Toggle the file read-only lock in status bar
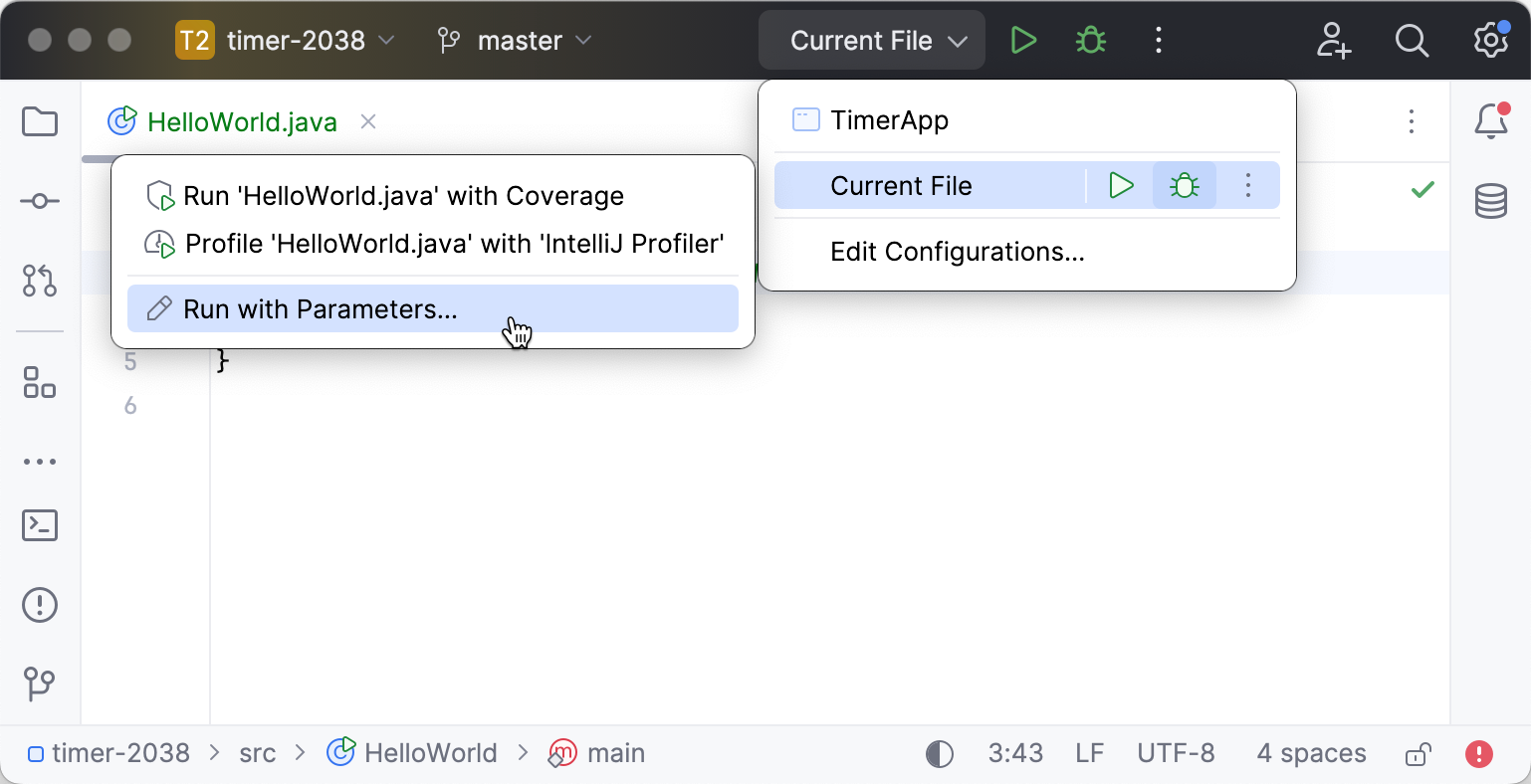1531x784 pixels. (x=1418, y=753)
